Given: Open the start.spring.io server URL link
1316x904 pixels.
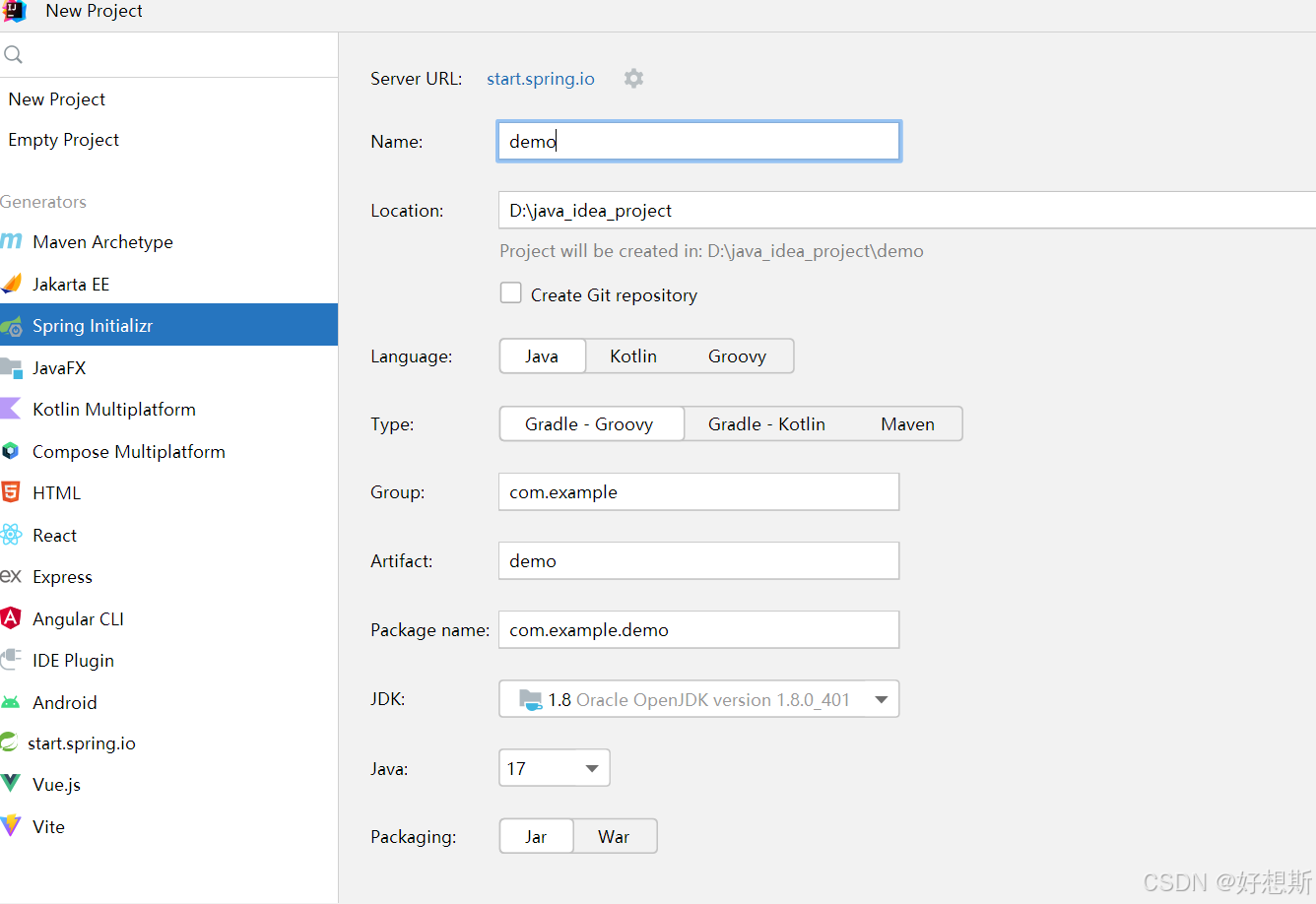Looking at the screenshot, I should 541,79.
